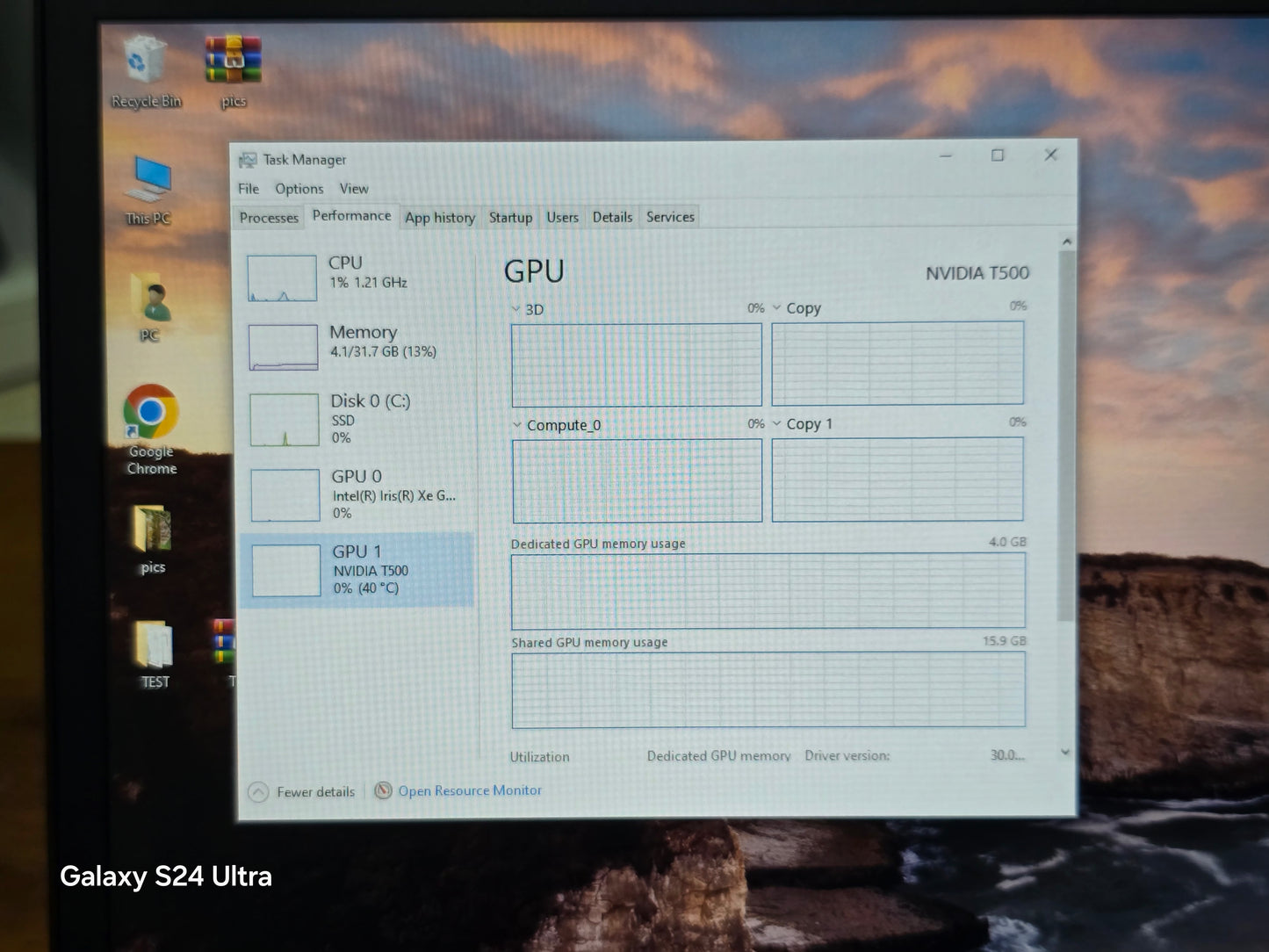Select the GPU 1 NVIDIA T500 thumbnail

[286, 570]
